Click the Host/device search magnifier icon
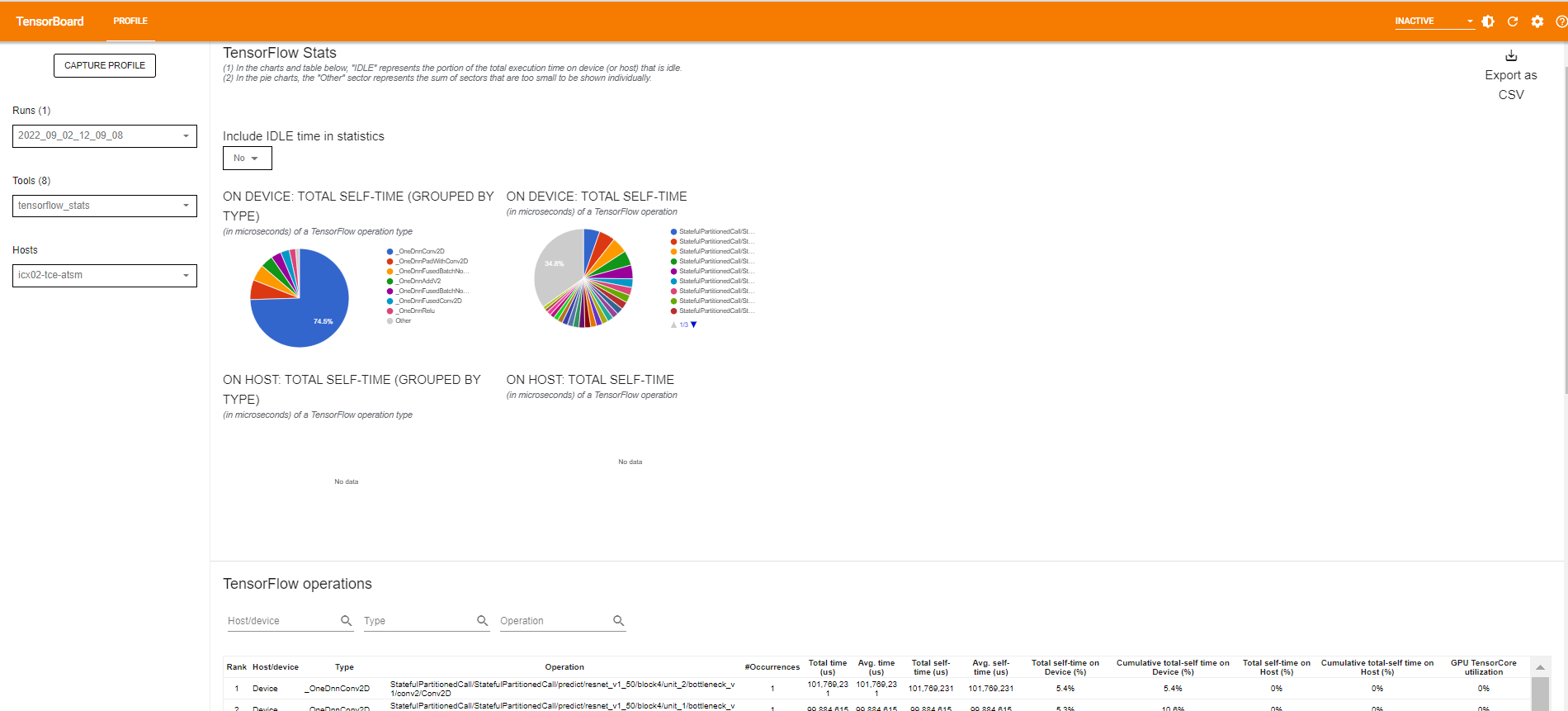1568x711 pixels. coord(347,620)
